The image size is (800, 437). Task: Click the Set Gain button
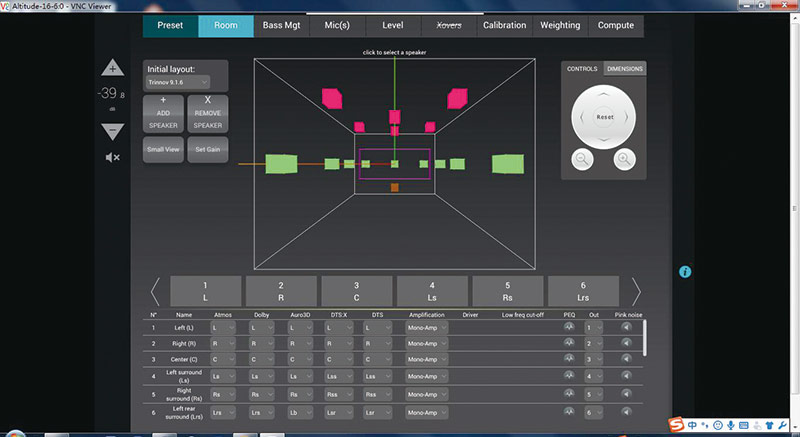[208, 149]
